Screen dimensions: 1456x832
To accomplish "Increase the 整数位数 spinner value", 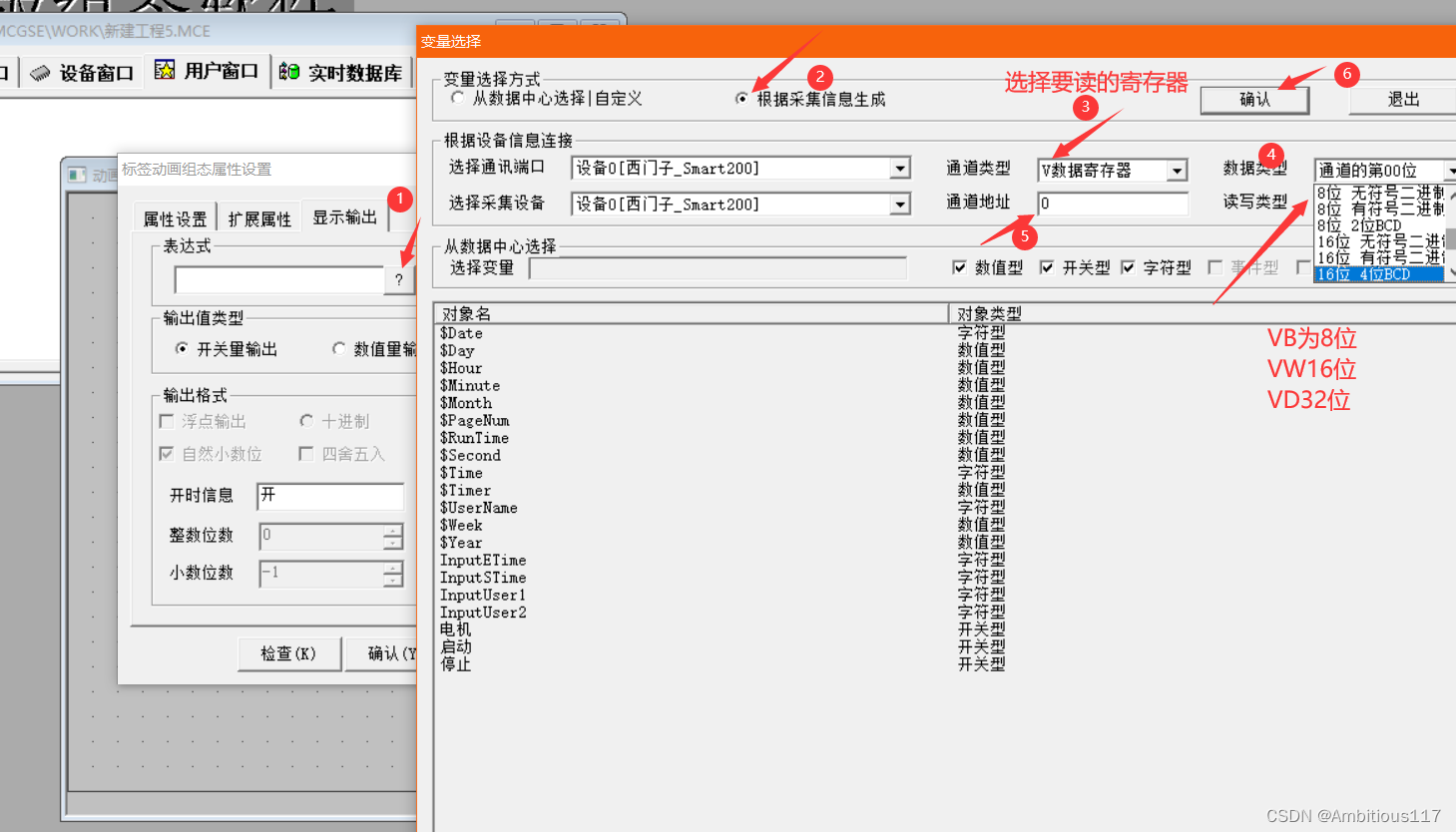I will click(x=394, y=530).
